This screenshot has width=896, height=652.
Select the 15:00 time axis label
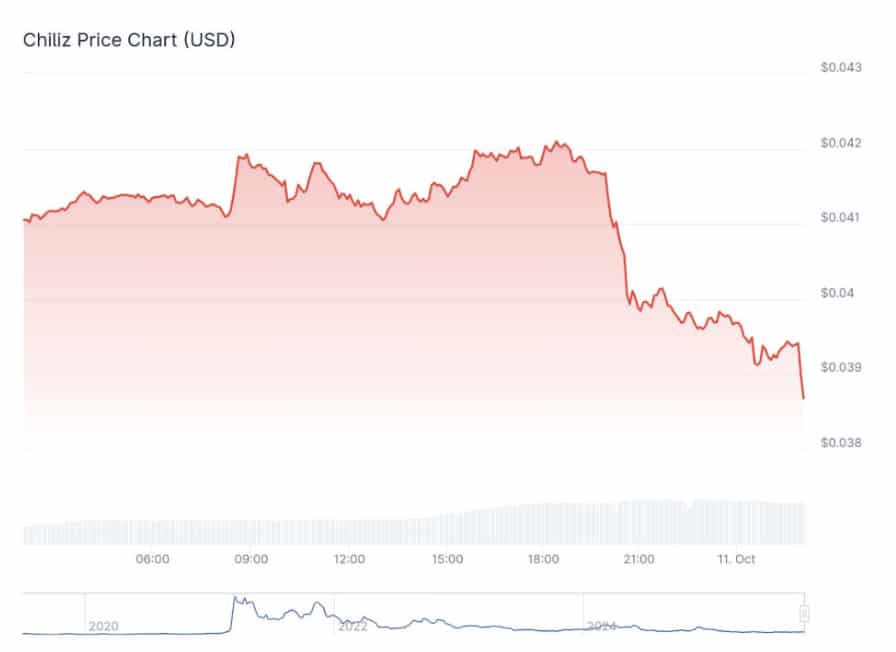pyautogui.click(x=446, y=560)
